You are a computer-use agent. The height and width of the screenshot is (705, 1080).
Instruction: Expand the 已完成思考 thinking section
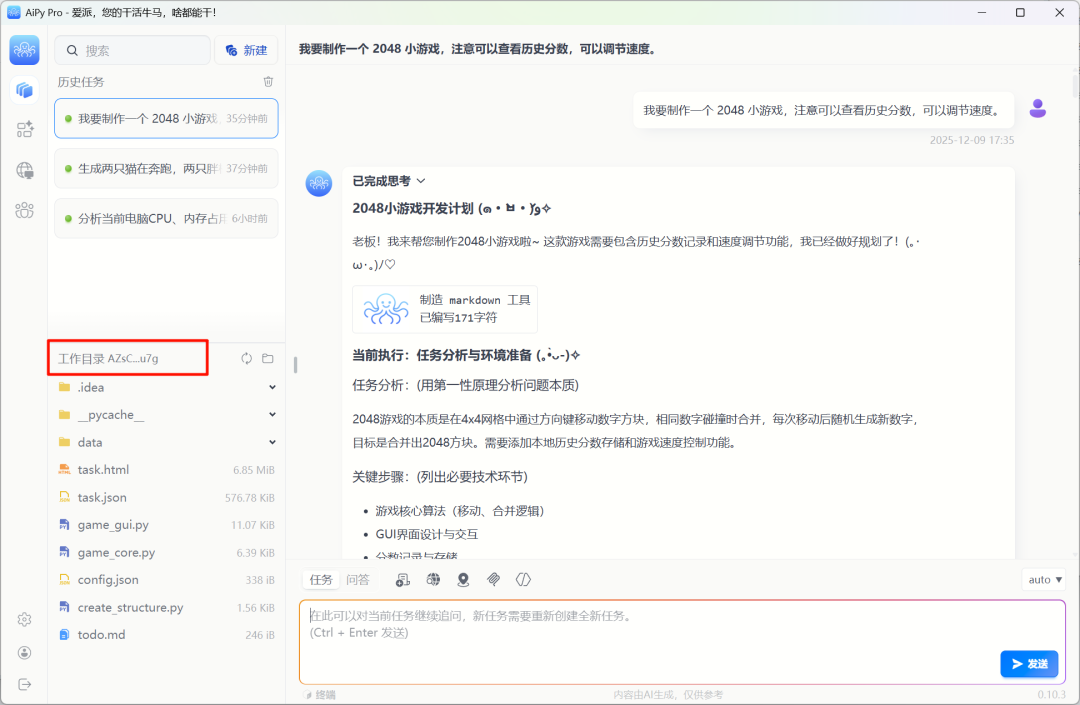(389, 181)
